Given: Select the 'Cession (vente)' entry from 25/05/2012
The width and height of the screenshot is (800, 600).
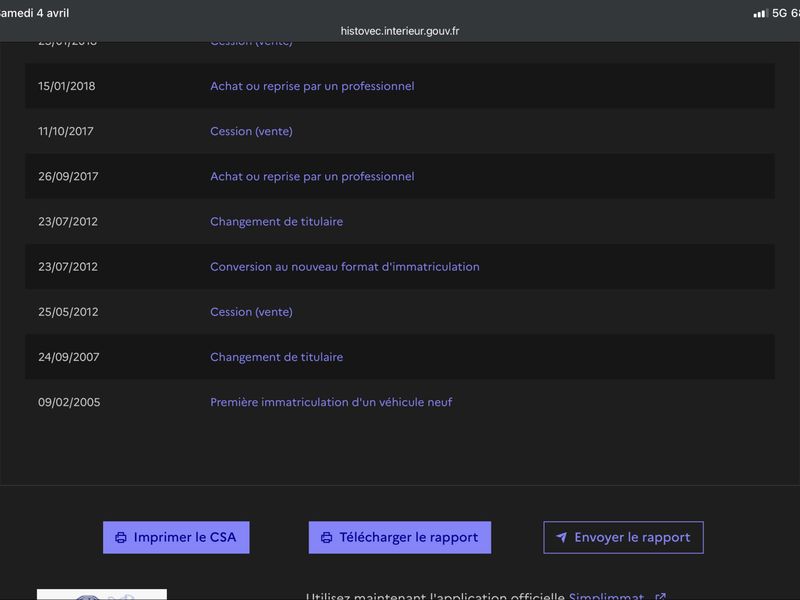Looking at the screenshot, I should click(x=251, y=312).
